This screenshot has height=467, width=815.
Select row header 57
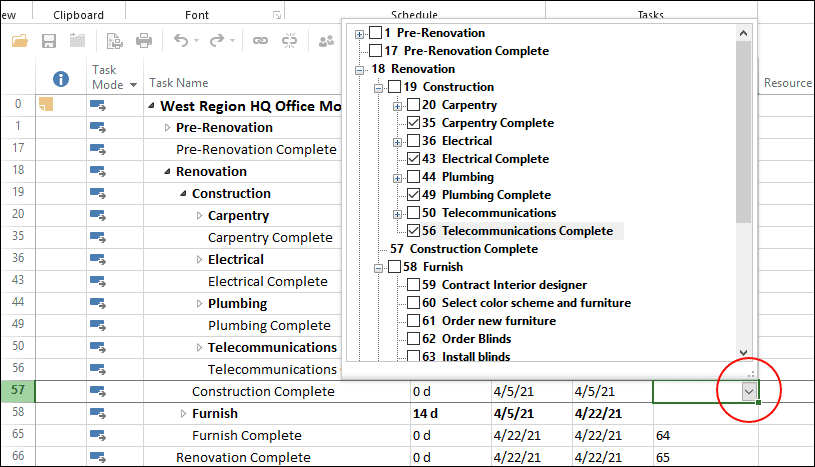(18, 391)
